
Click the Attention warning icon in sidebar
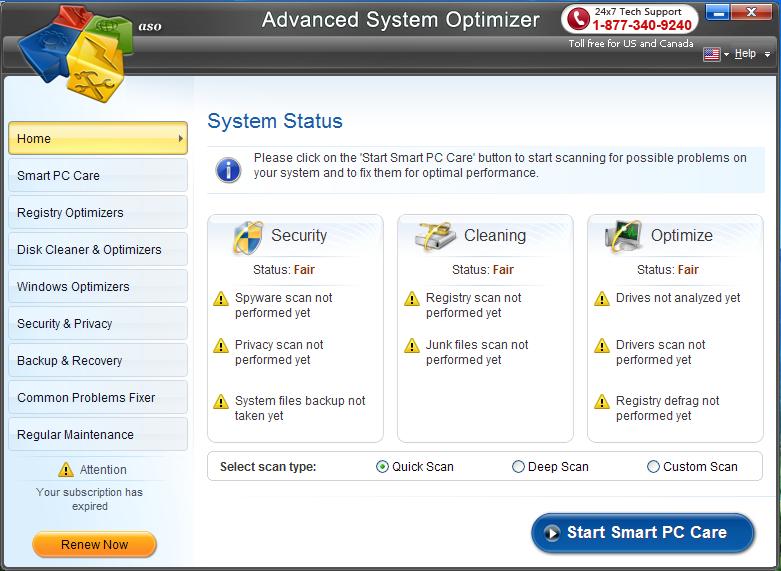pos(66,469)
